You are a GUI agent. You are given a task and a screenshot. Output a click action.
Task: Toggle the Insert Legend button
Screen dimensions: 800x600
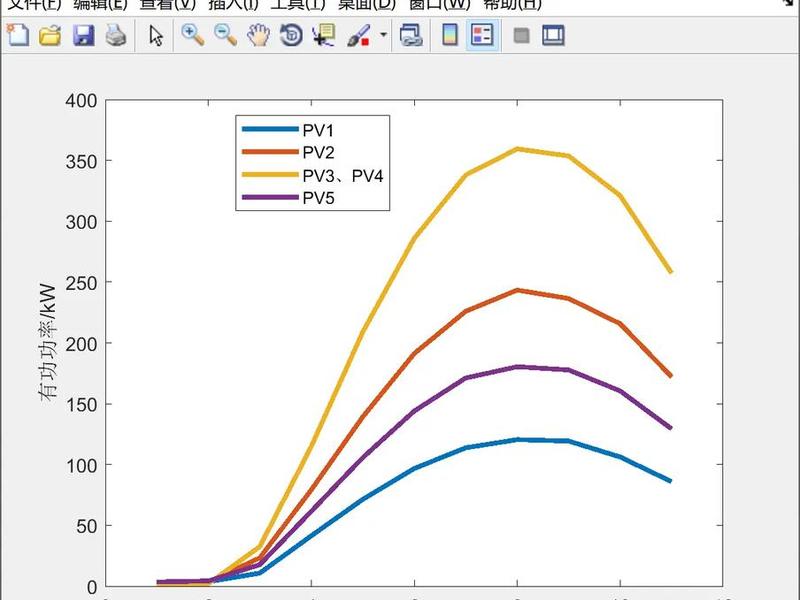482,35
